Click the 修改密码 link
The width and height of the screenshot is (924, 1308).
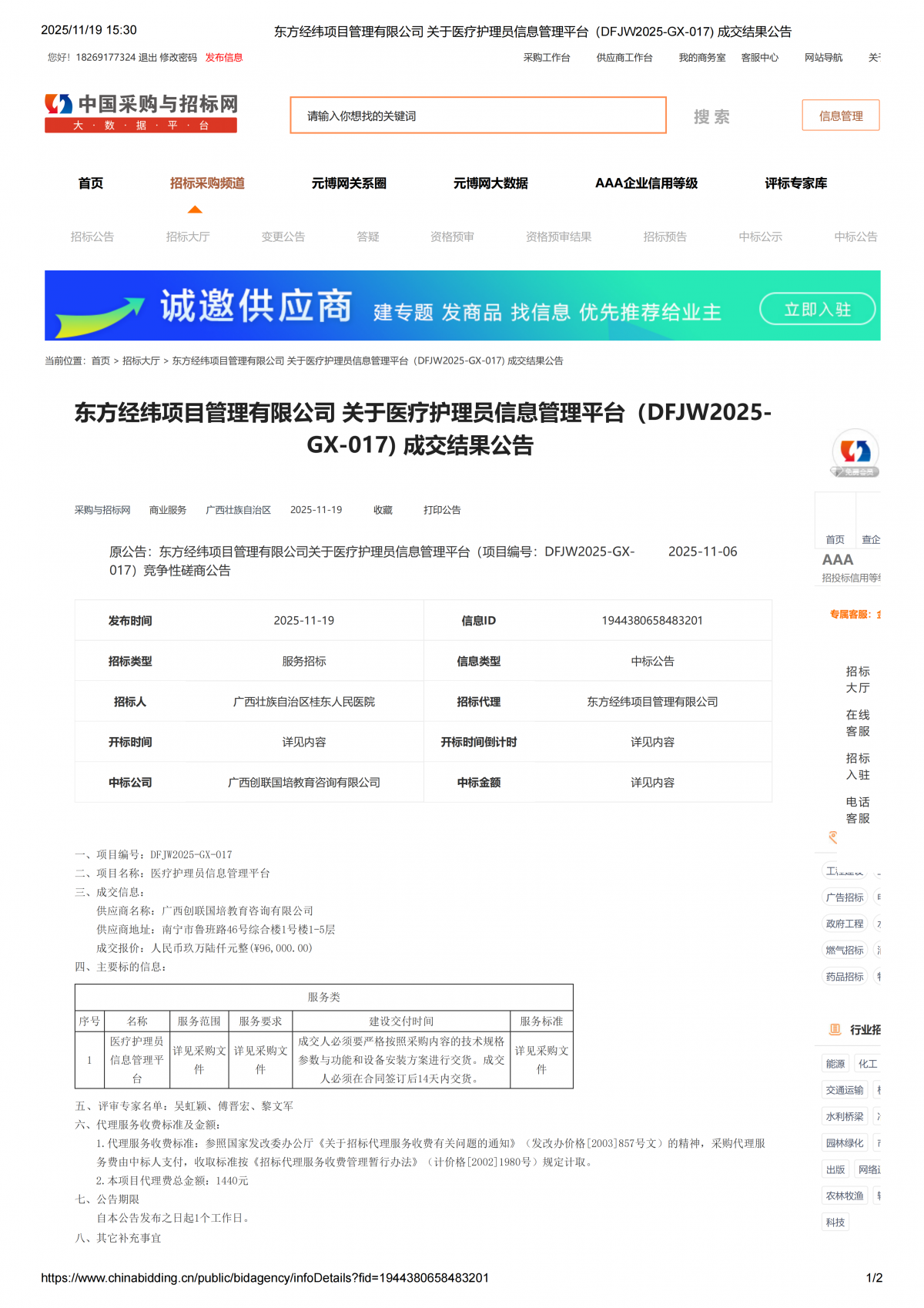coord(179,58)
